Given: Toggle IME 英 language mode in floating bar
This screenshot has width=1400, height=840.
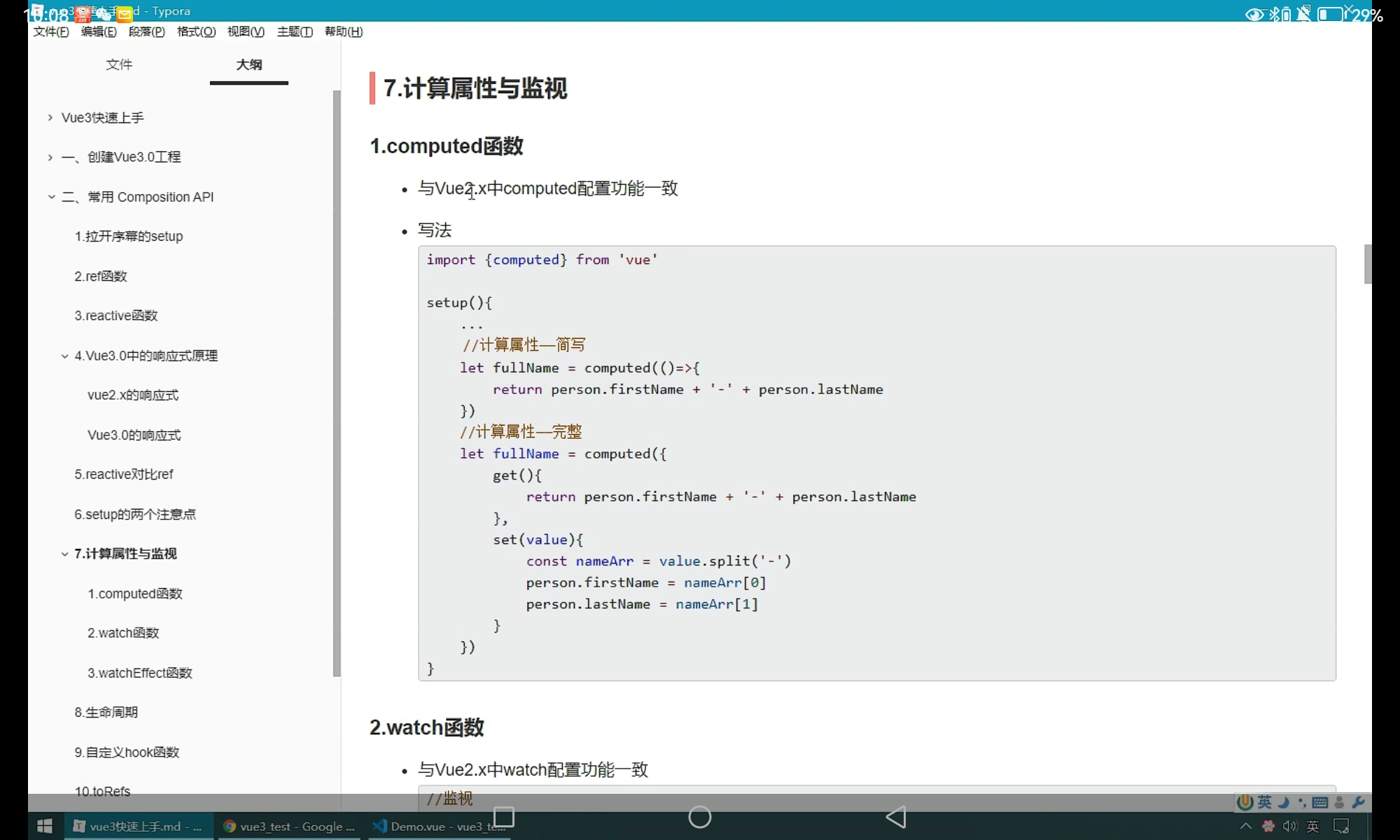Looking at the screenshot, I should pyautogui.click(x=1264, y=802).
